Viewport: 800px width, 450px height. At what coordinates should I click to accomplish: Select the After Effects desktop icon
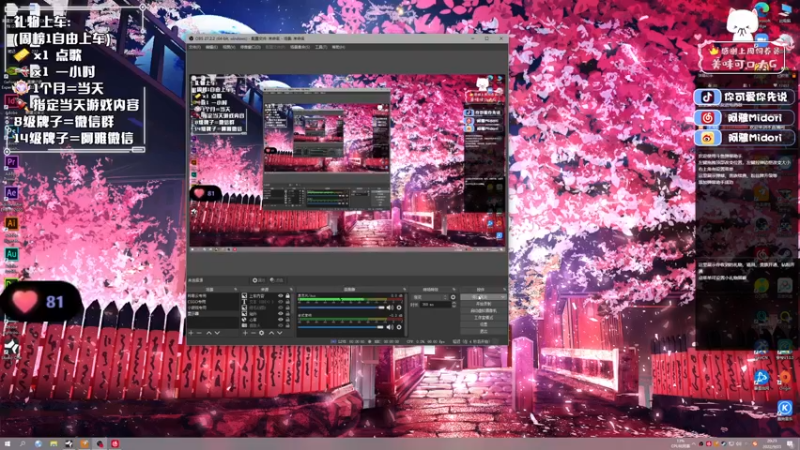point(11,193)
